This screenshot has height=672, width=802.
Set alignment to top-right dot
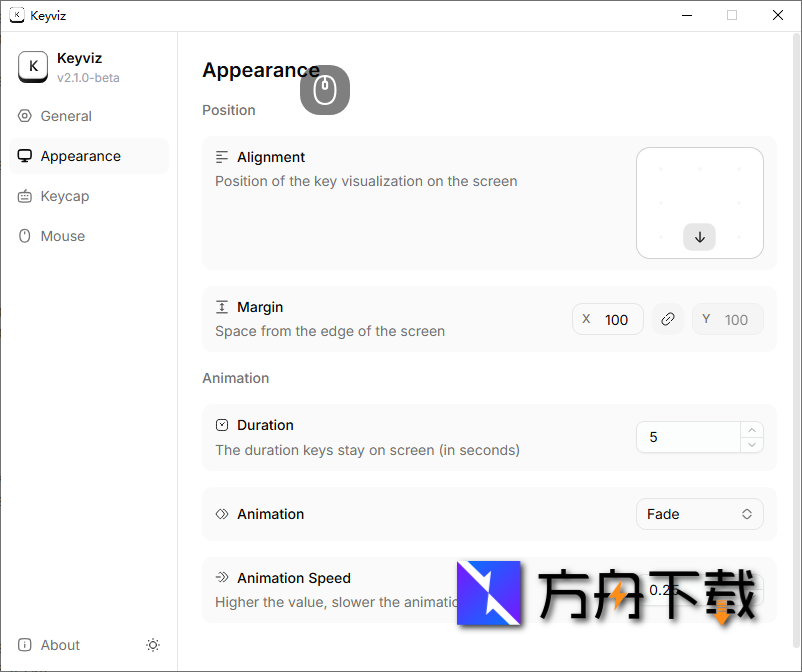click(740, 169)
